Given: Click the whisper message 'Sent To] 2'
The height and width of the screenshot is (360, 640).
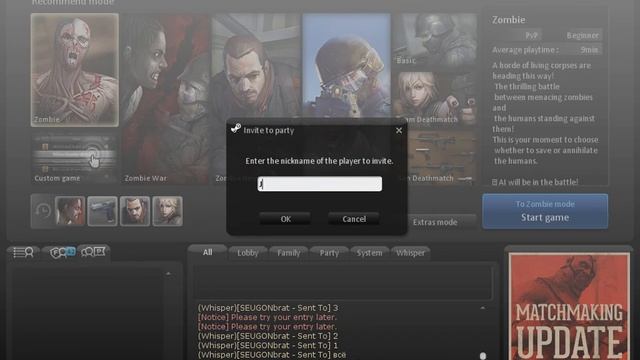Looking at the screenshot, I should click(x=268, y=336).
